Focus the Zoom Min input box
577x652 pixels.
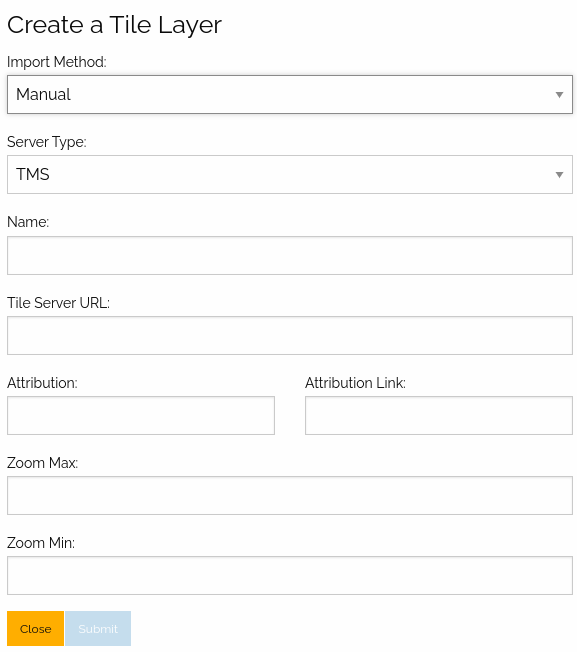(x=290, y=575)
